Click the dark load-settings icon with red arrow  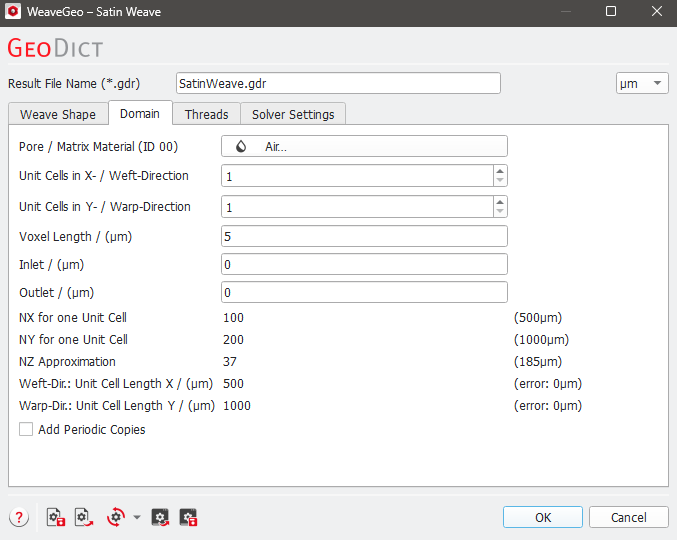(160, 517)
